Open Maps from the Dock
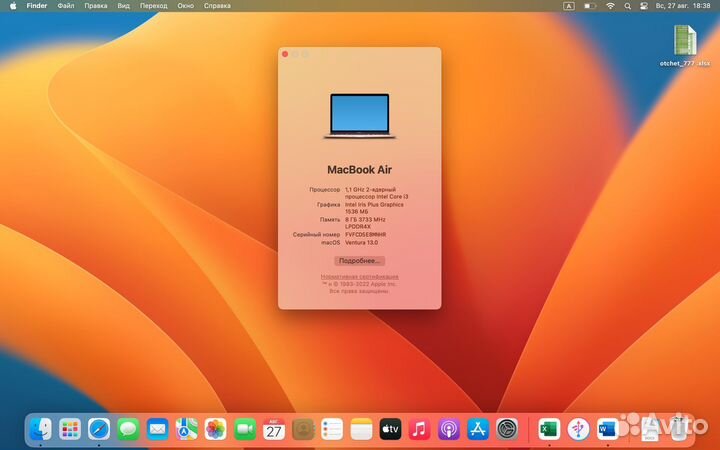720x450 pixels. (186, 430)
